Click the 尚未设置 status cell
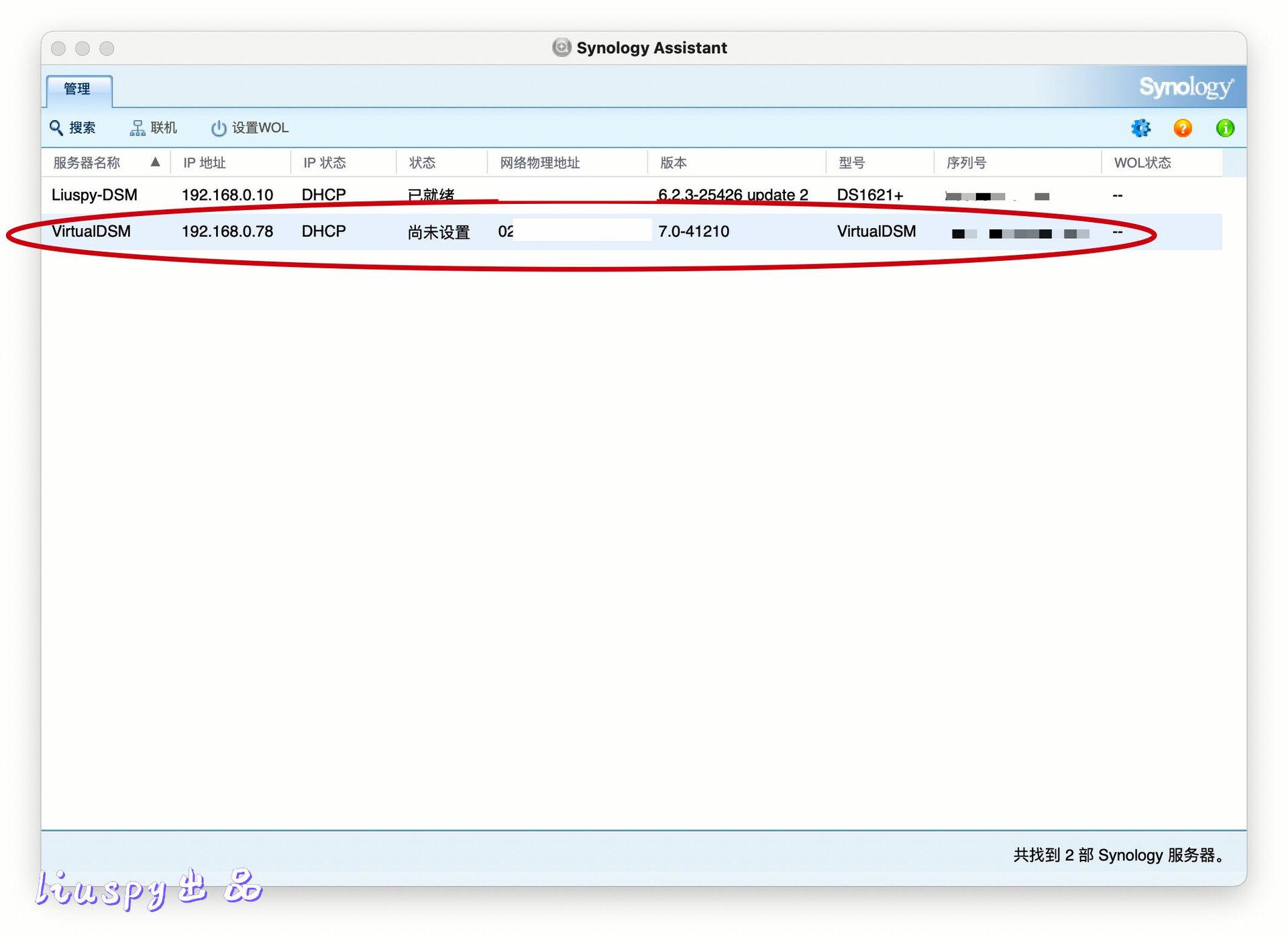1288x937 pixels. [439, 232]
